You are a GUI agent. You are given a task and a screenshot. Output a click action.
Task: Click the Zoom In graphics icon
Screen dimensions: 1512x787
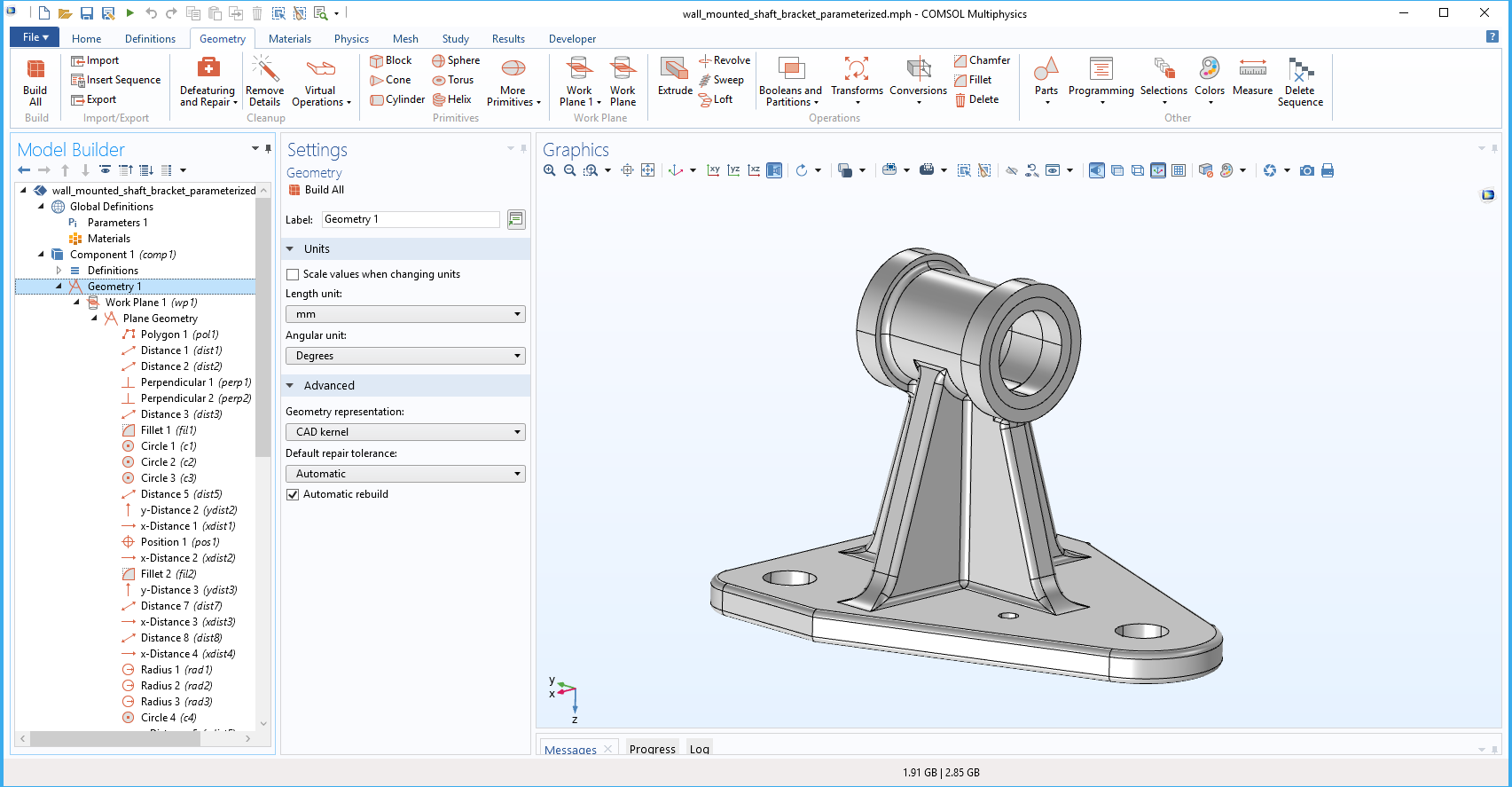point(550,170)
